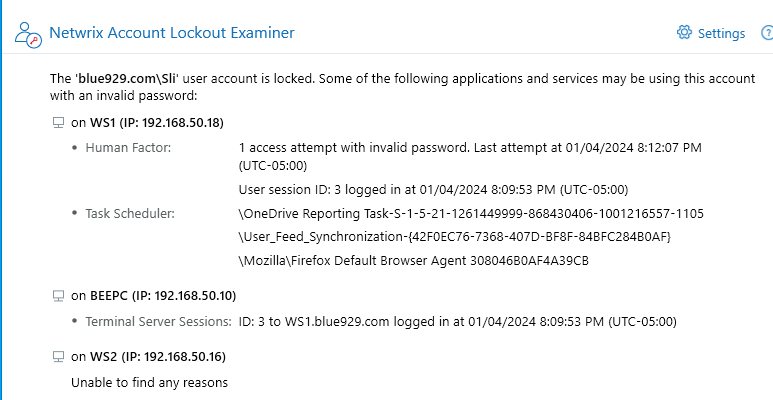
Task: Click the computer icon beside BEEPC
Action: 57,296
